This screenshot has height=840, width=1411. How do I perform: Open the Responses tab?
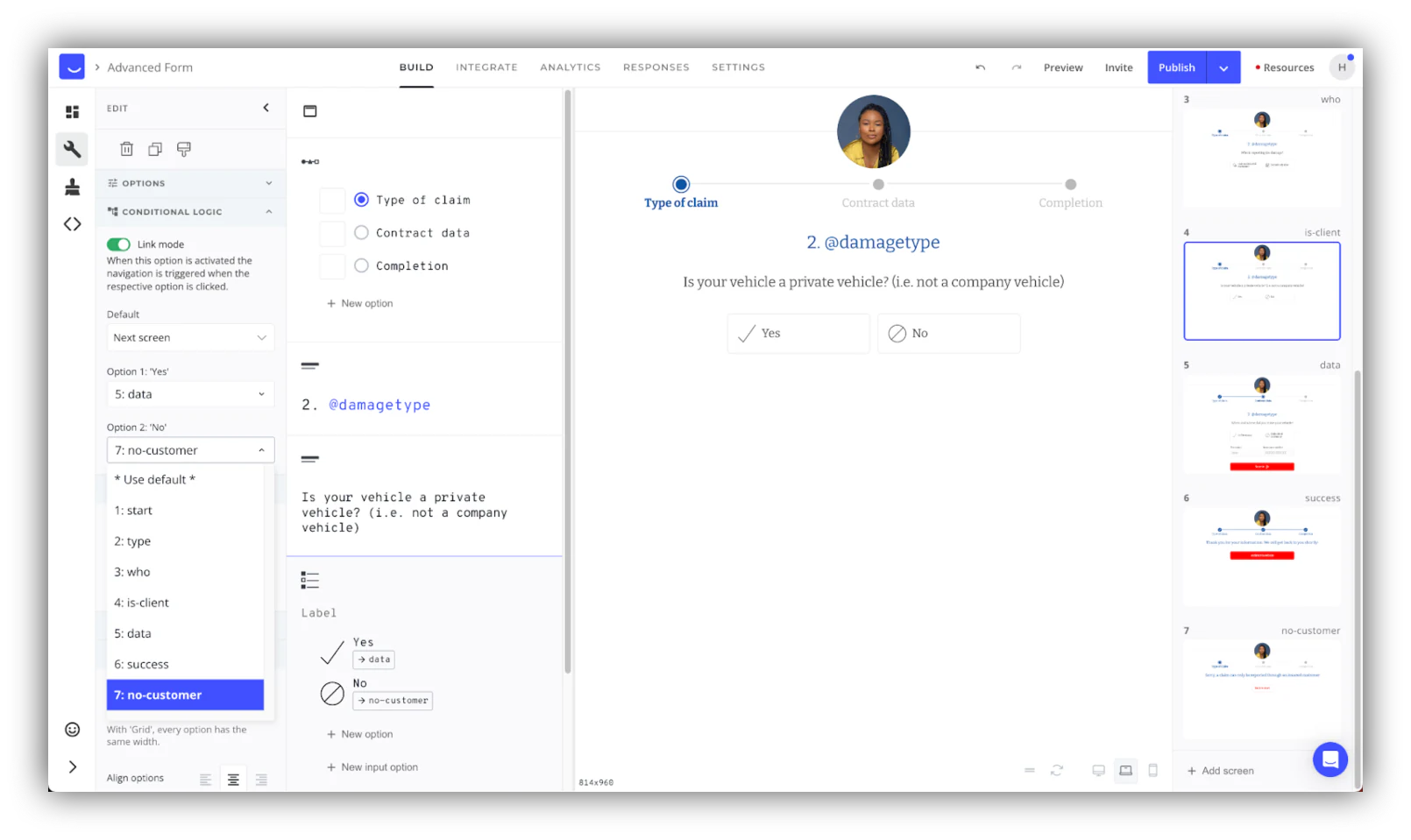click(656, 67)
